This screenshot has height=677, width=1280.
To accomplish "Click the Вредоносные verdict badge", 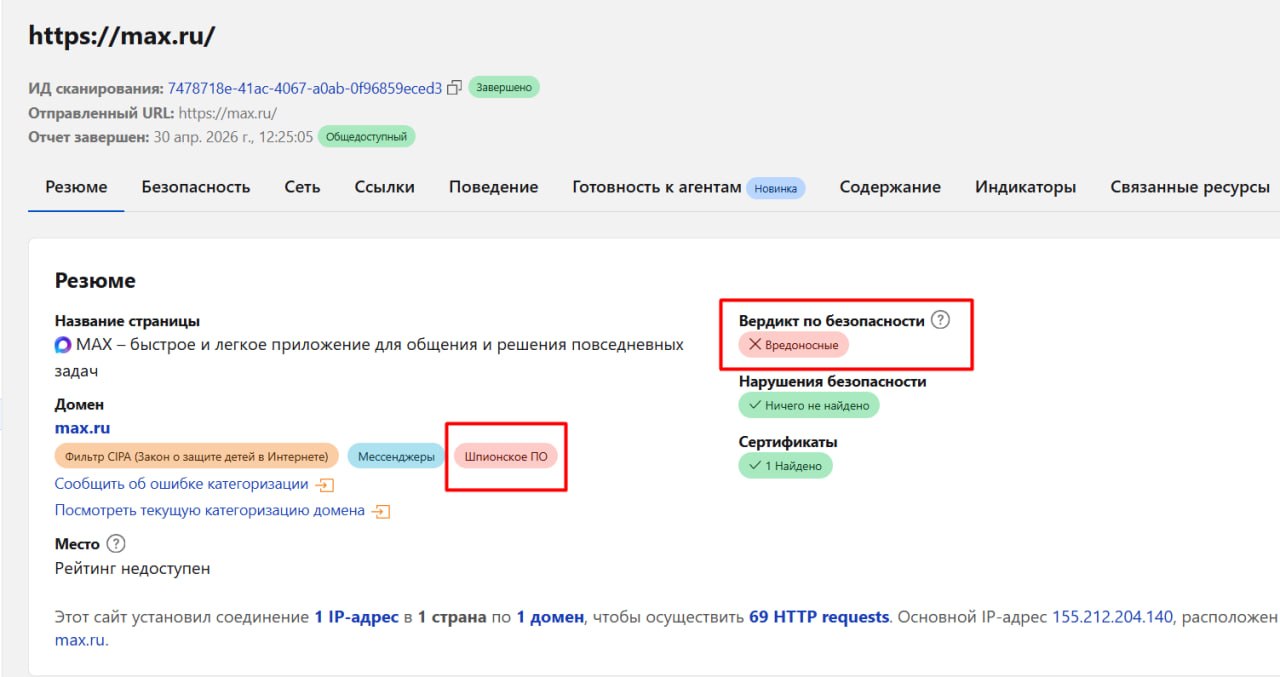I will coord(794,345).
